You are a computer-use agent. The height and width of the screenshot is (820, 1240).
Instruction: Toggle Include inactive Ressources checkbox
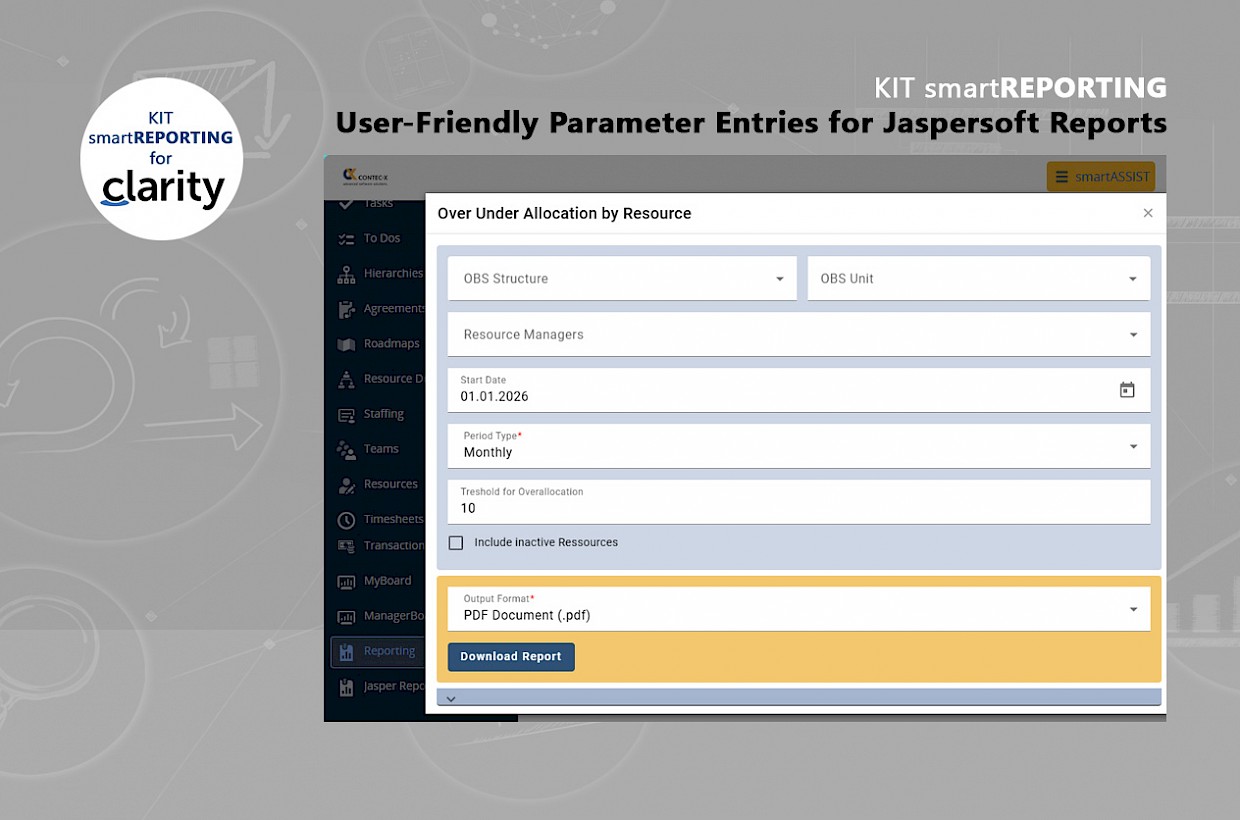tap(456, 543)
